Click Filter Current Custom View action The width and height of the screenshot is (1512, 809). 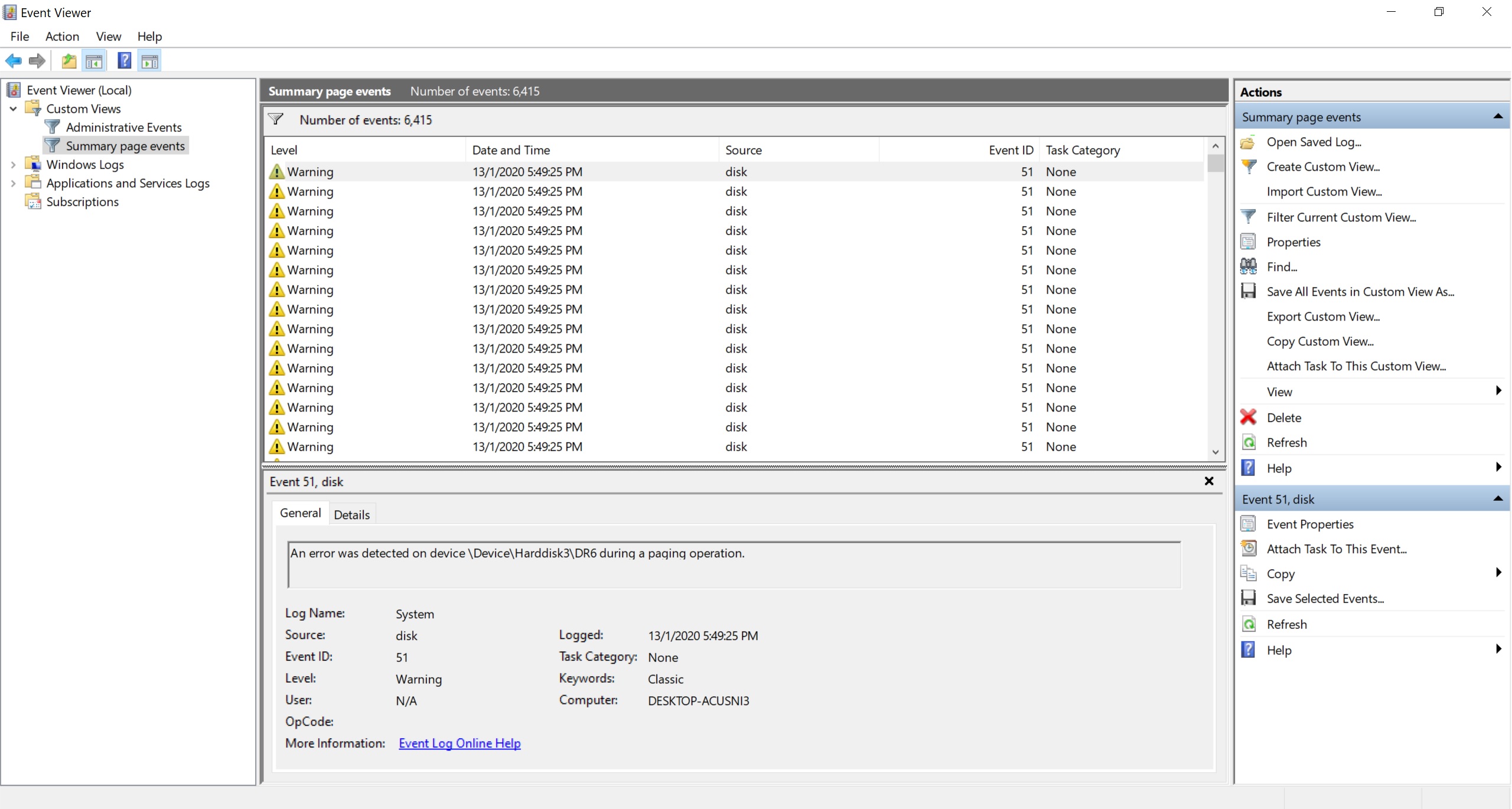[1341, 217]
